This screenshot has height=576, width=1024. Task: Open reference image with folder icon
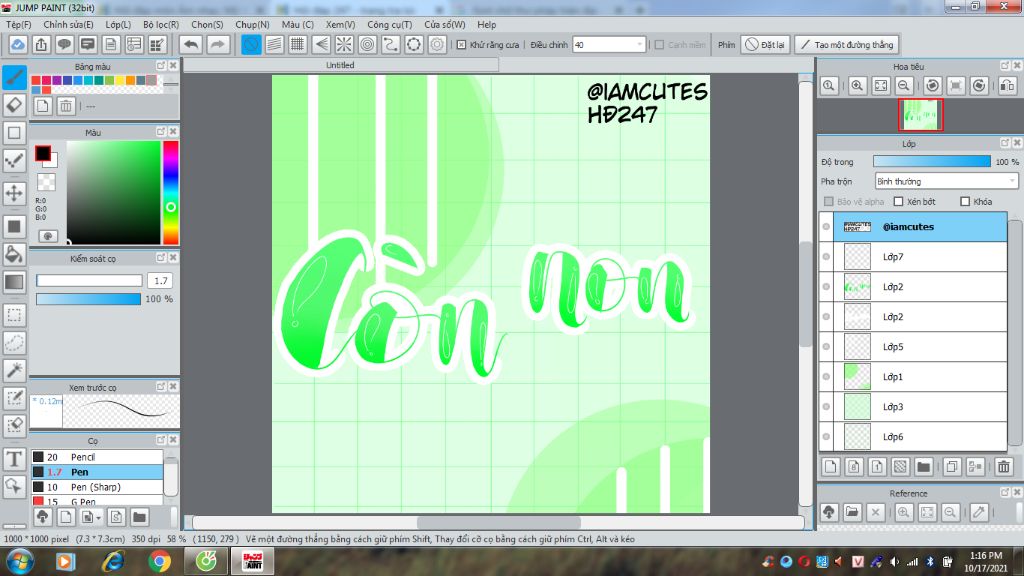pyautogui.click(x=852, y=512)
